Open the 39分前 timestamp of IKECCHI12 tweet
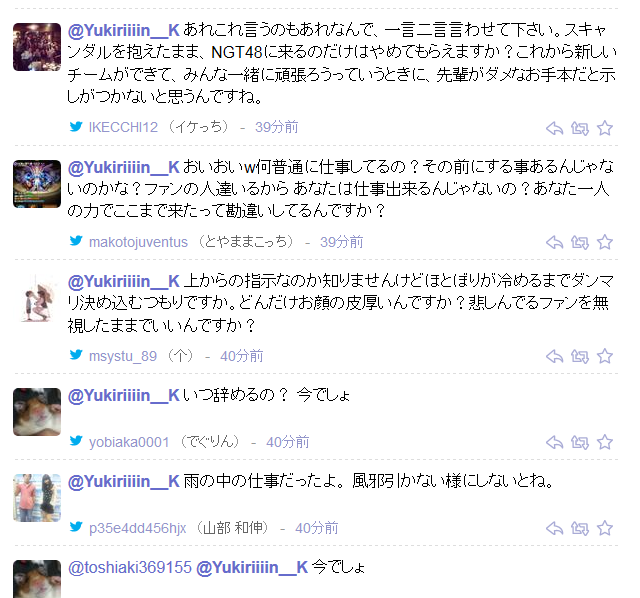 (277, 127)
